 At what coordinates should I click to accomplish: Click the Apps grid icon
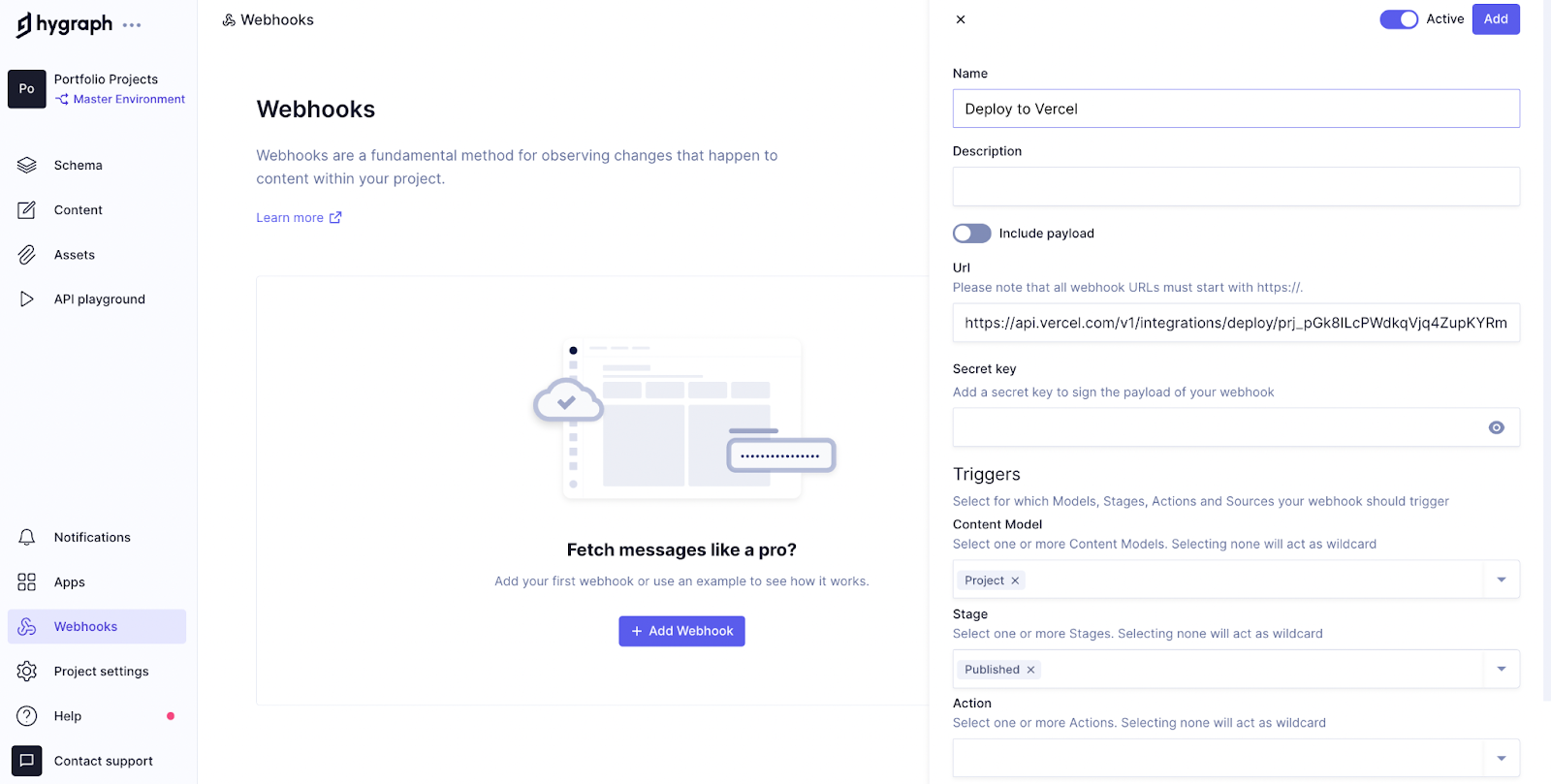pyautogui.click(x=27, y=582)
